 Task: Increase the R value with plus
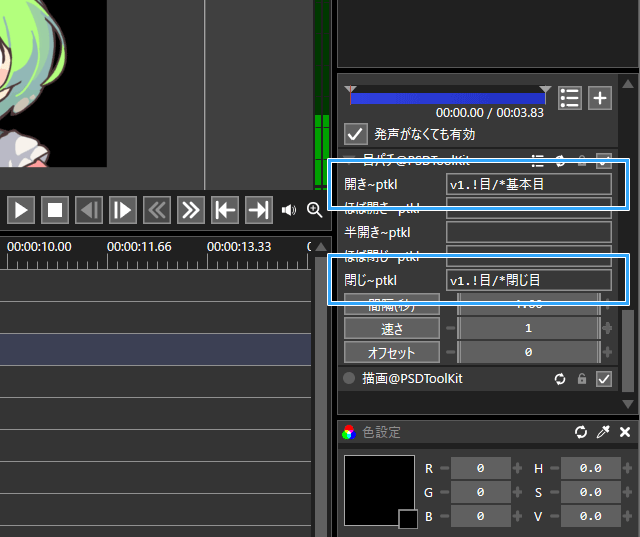tap(517, 468)
